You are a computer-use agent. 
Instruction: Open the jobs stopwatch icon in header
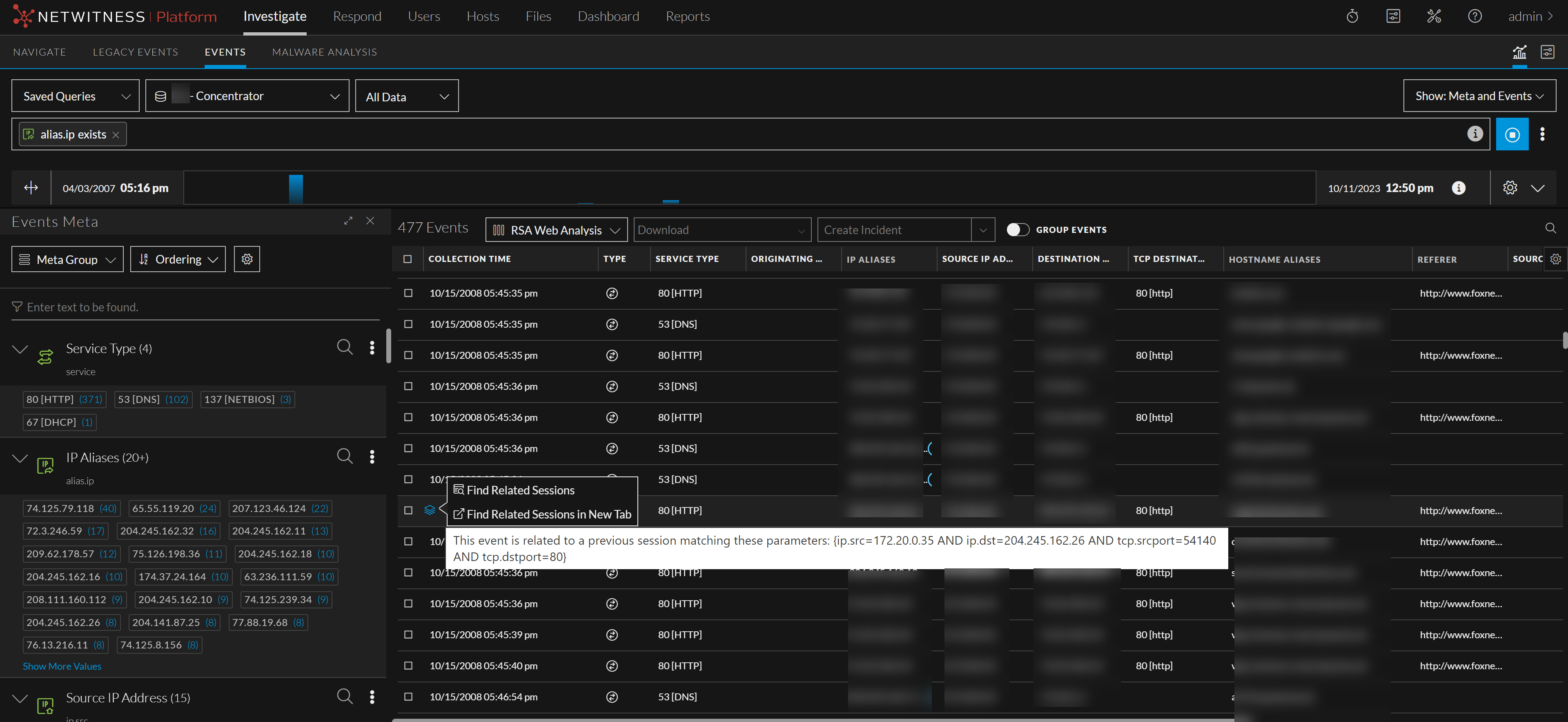pyautogui.click(x=1352, y=16)
